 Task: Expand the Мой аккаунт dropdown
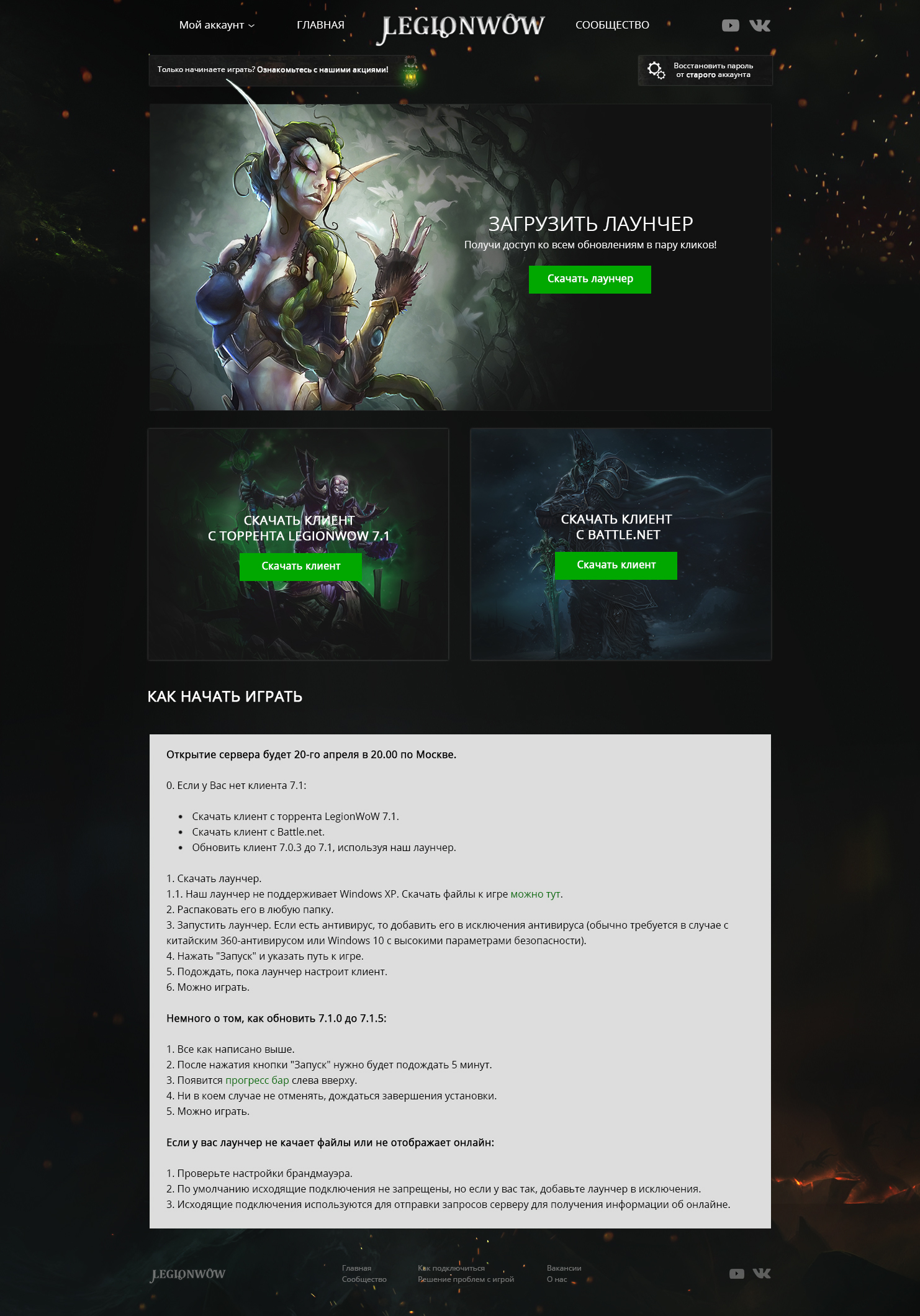217,25
